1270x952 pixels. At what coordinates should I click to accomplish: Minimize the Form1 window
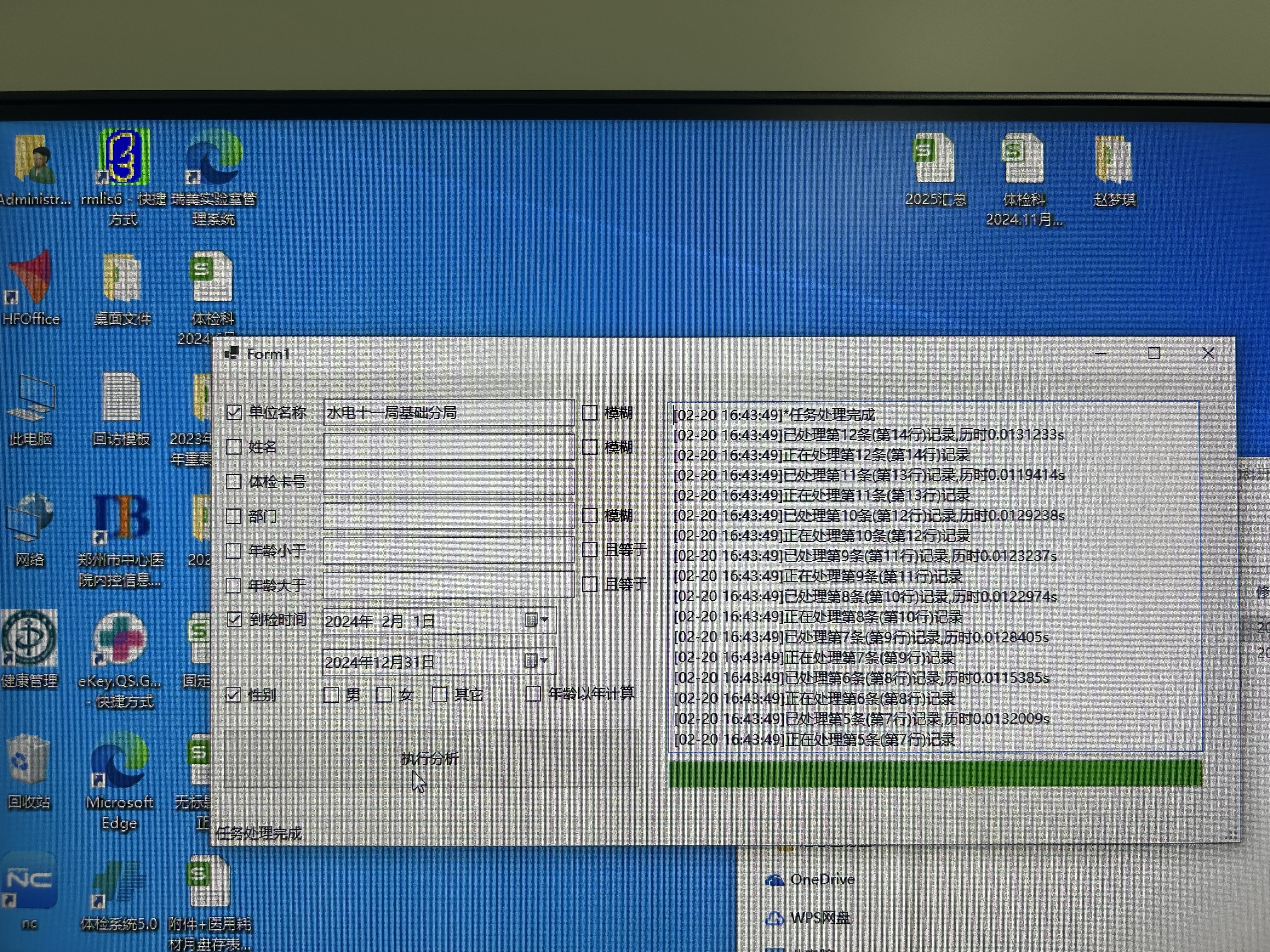click(x=1101, y=354)
